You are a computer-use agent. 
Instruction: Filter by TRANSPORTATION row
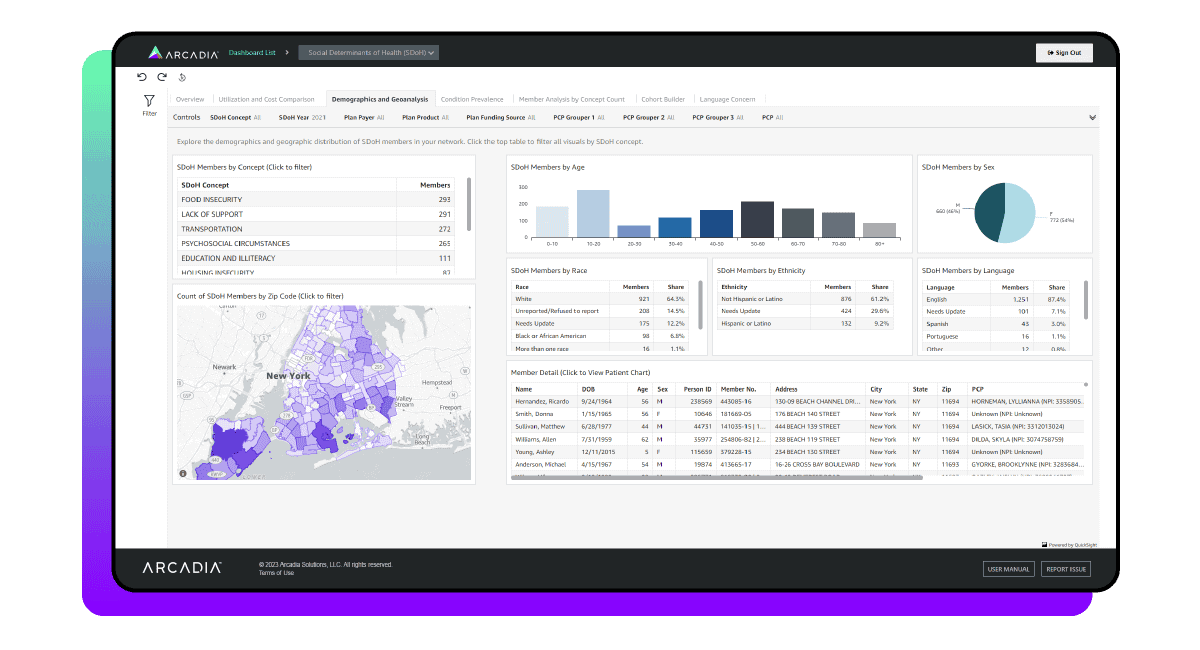pyautogui.click(x=317, y=229)
